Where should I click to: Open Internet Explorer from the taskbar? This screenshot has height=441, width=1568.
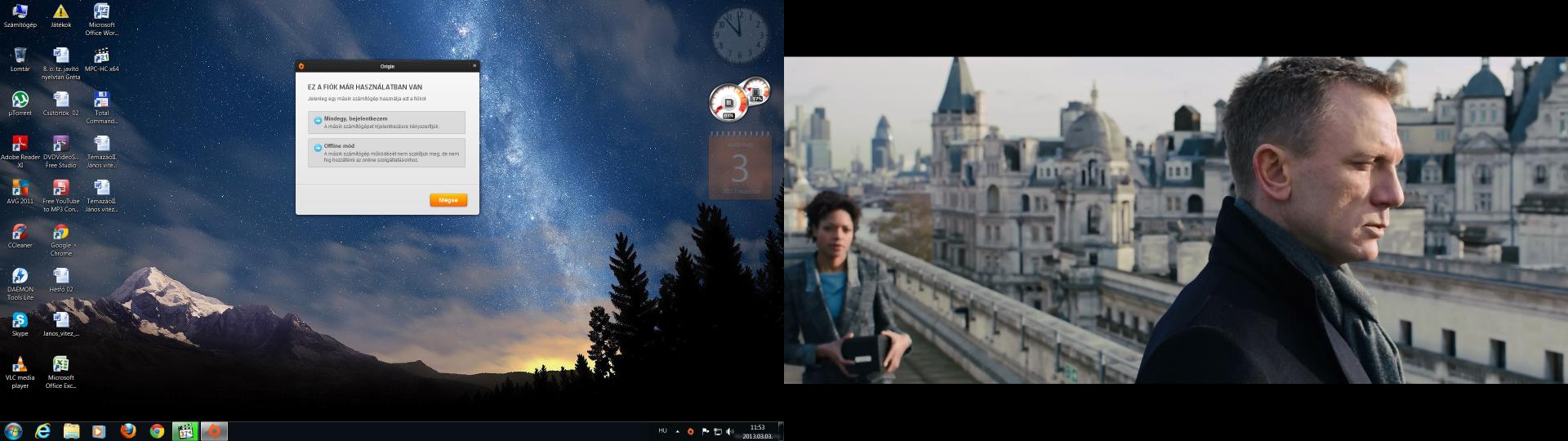42,431
